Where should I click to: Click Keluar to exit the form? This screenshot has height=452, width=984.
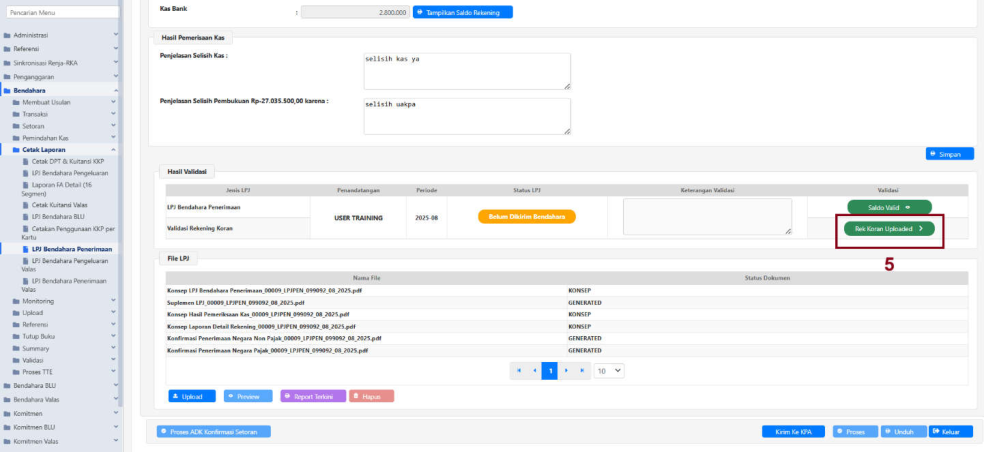950,431
